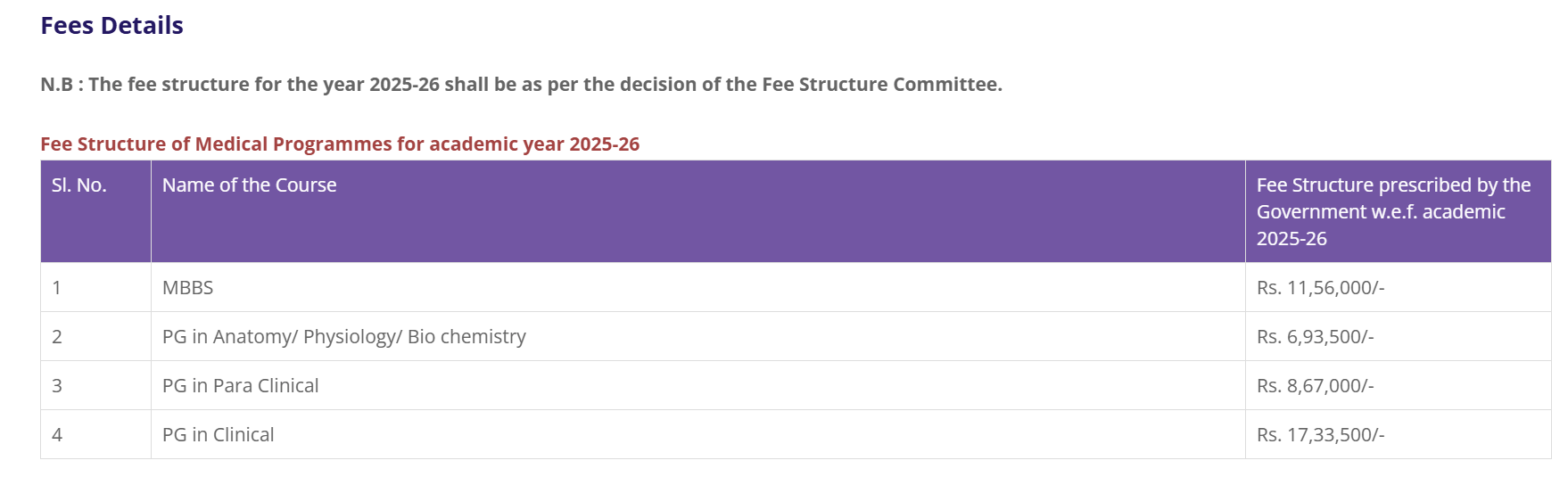Click serial number 2 cell
Image resolution: width=1568 pixels, height=477 pixels.
pyautogui.click(x=57, y=337)
